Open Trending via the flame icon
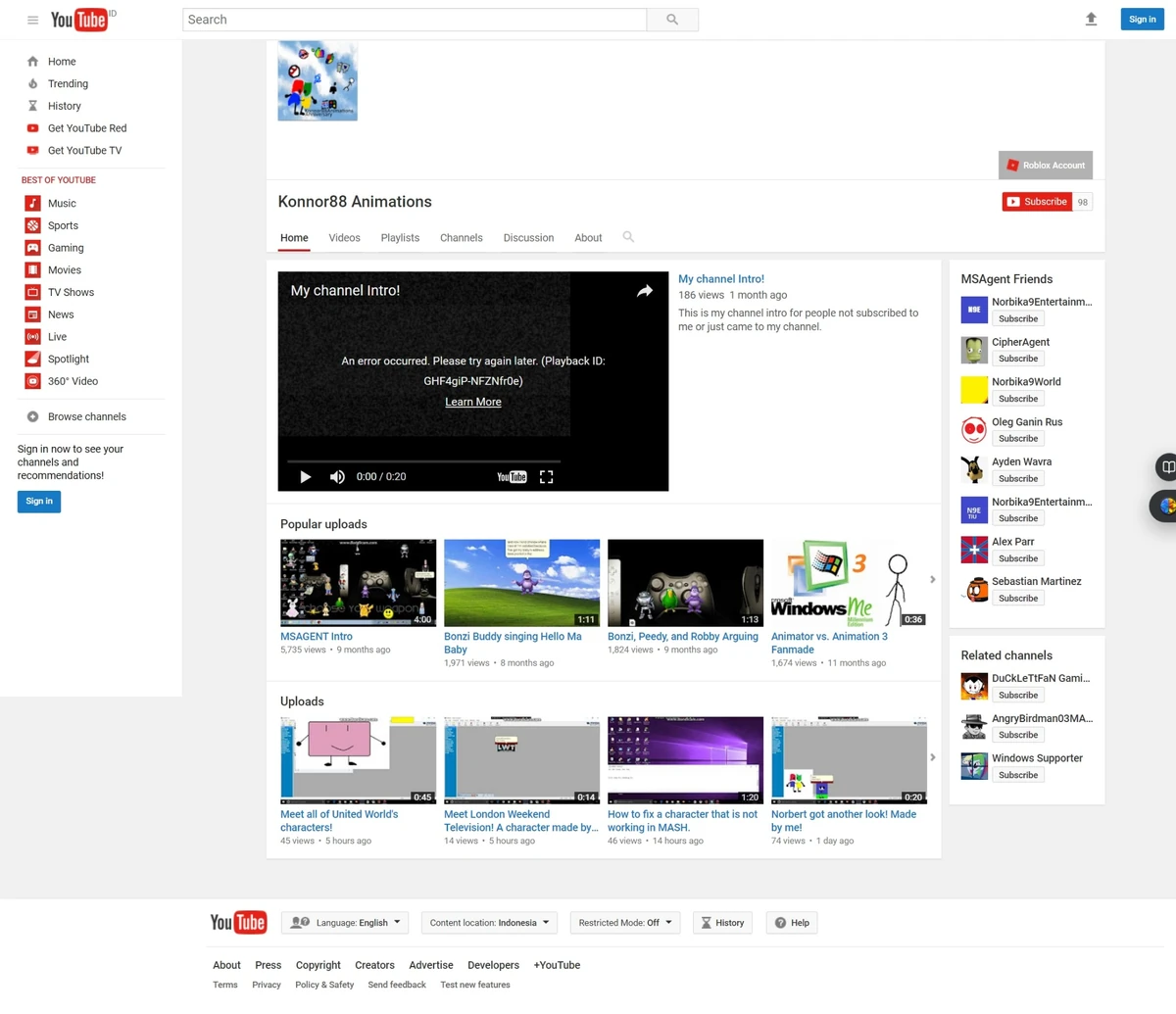The width and height of the screenshot is (1176, 1014). pyautogui.click(x=33, y=83)
